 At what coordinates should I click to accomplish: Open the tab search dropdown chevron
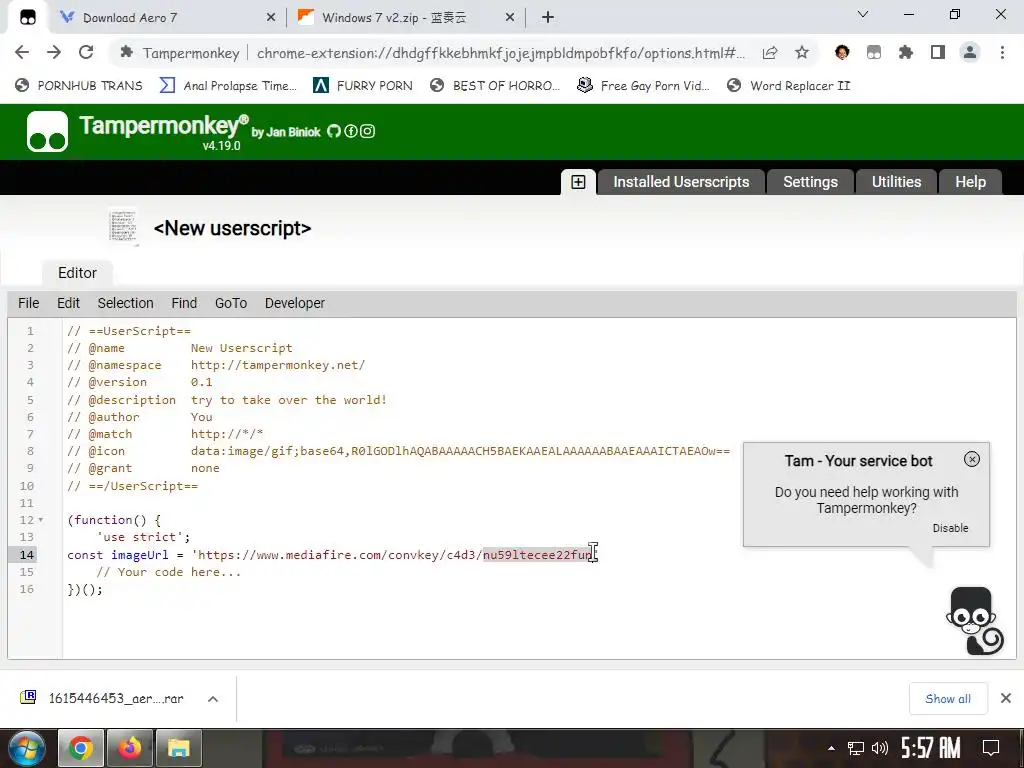pyautogui.click(x=863, y=14)
